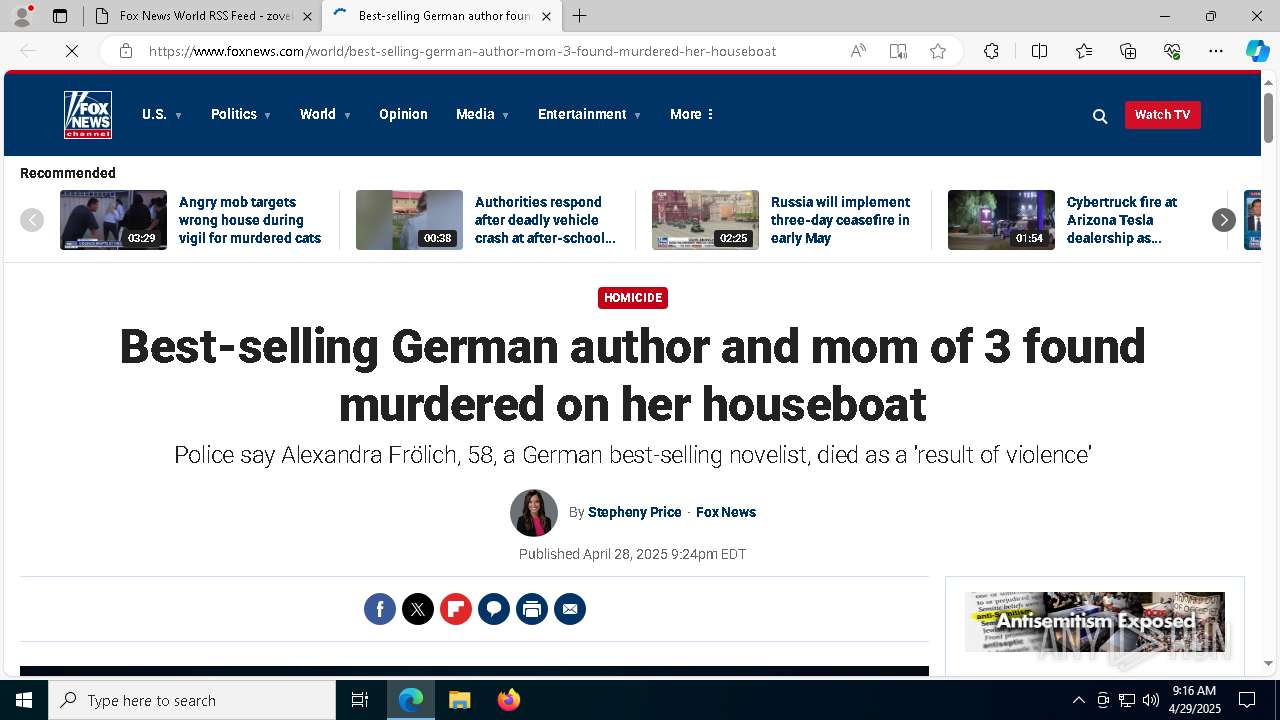The width and height of the screenshot is (1280, 720).
Task: Share article on Facebook
Action: point(380,609)
